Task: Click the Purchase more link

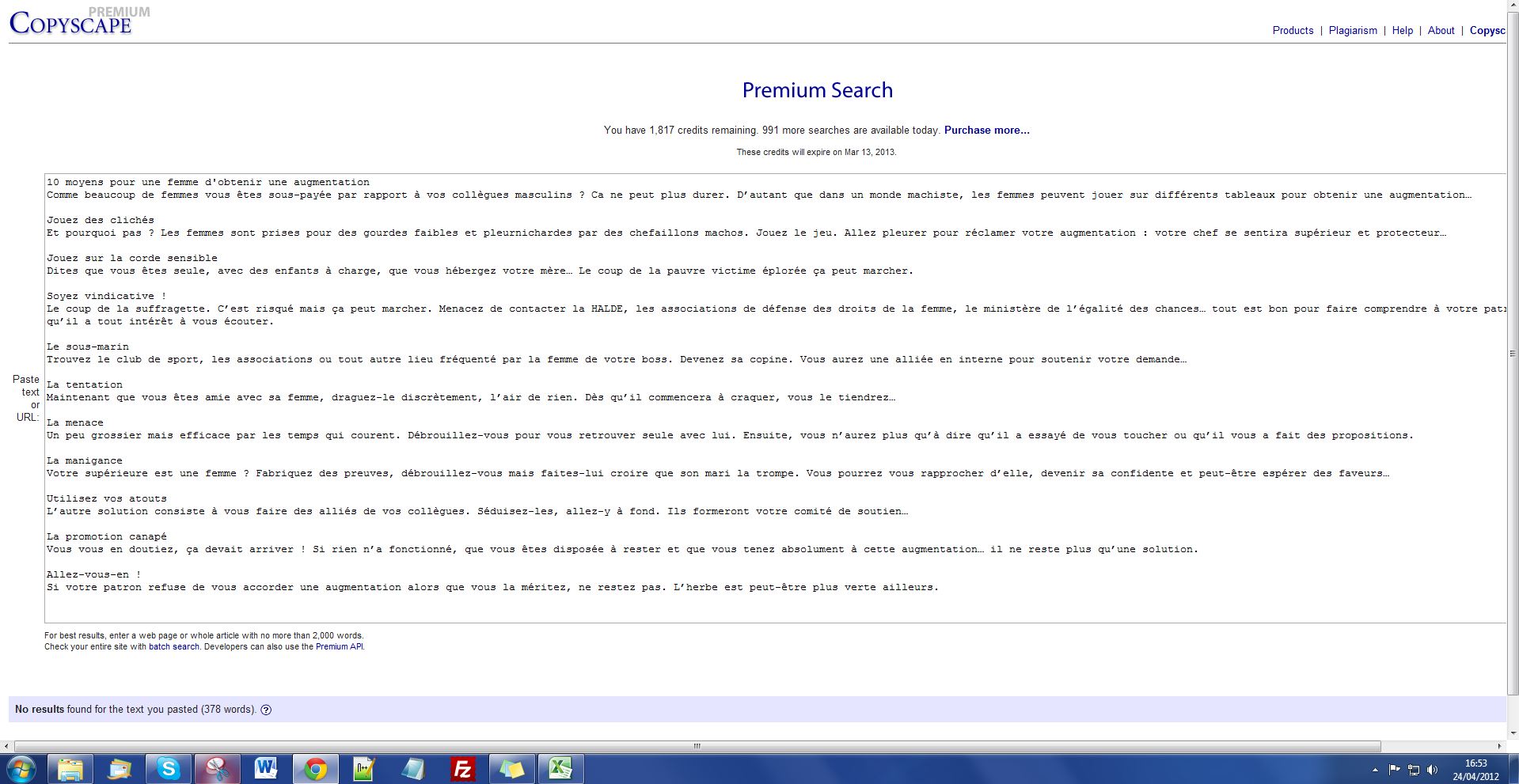Action: coord(986,130)
